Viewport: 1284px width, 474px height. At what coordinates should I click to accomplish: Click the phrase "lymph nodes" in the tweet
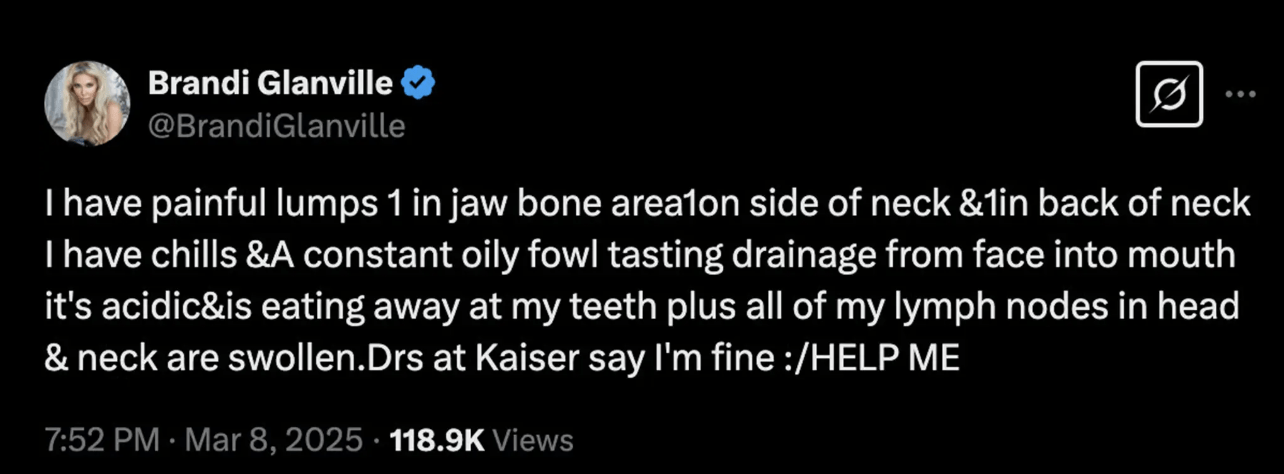[x=1020, y=306]
